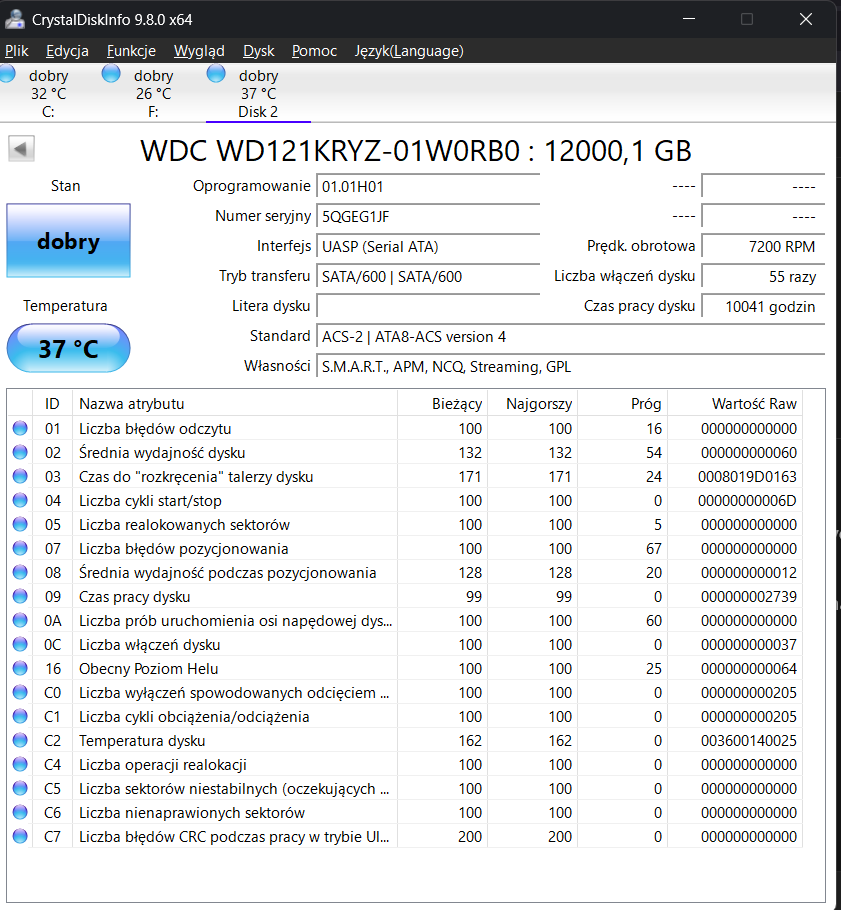Click raw value 003600140025

point(749,741)
